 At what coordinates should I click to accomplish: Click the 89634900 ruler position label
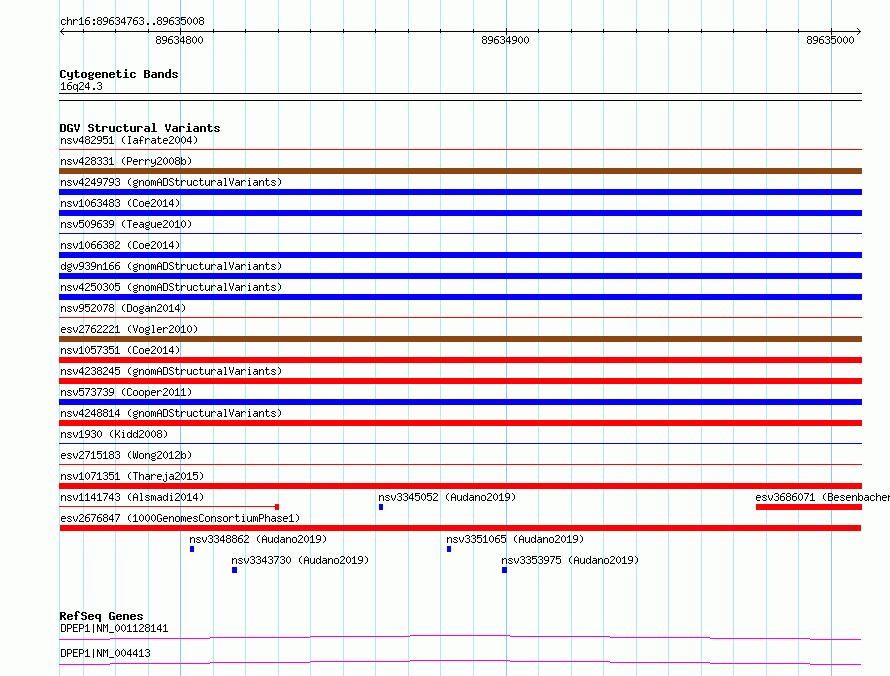click(x=505, y=40)
